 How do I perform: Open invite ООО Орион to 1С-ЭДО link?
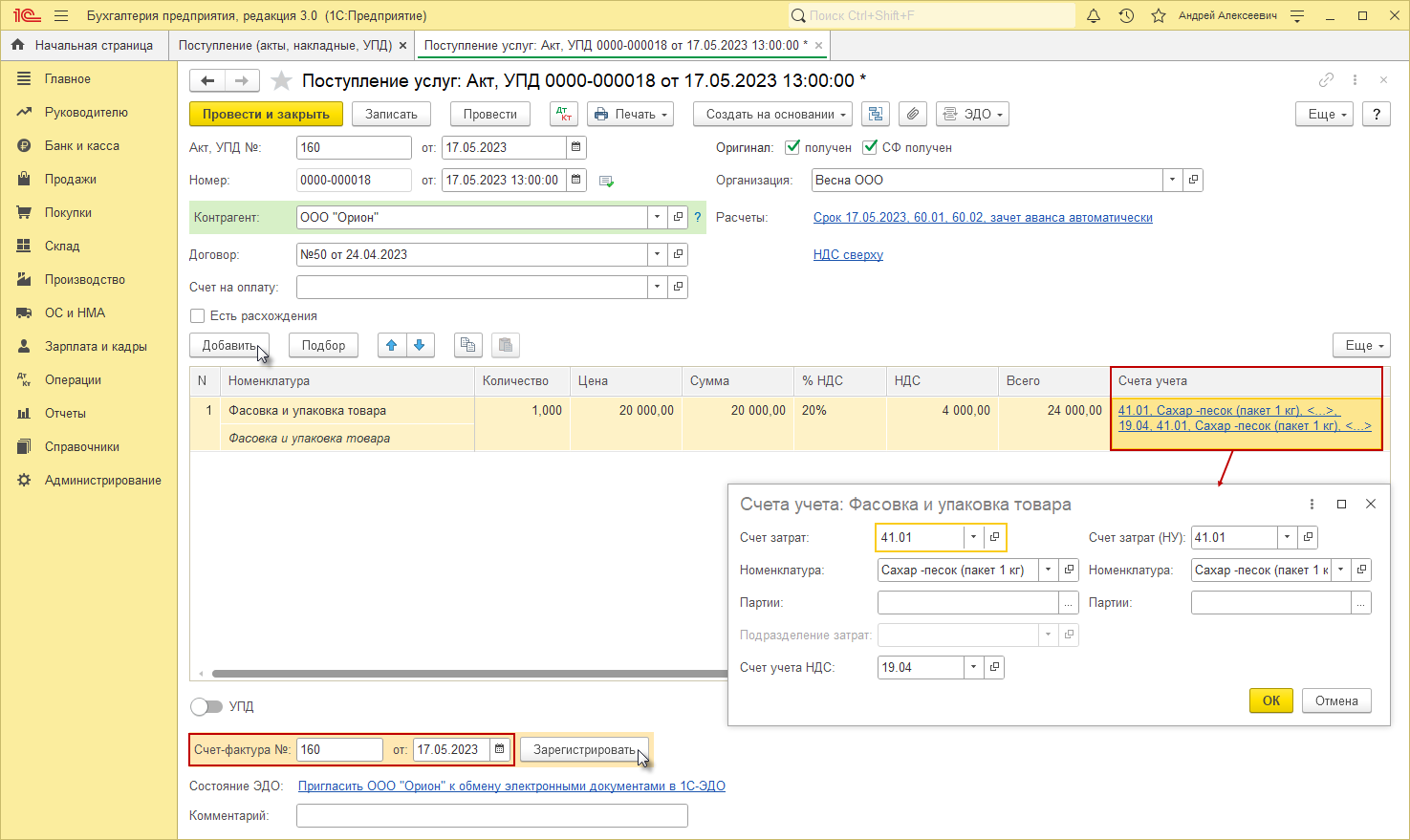coord(511,786)
